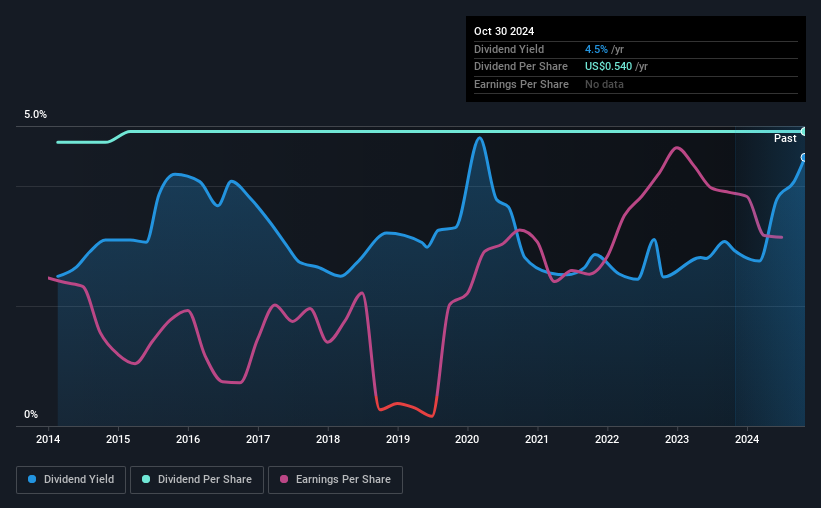Image resolution: width=821 pixels, height=508 pixels.
Task: Click the Dividend Yield tooltip row label
Action: (509, 49)
